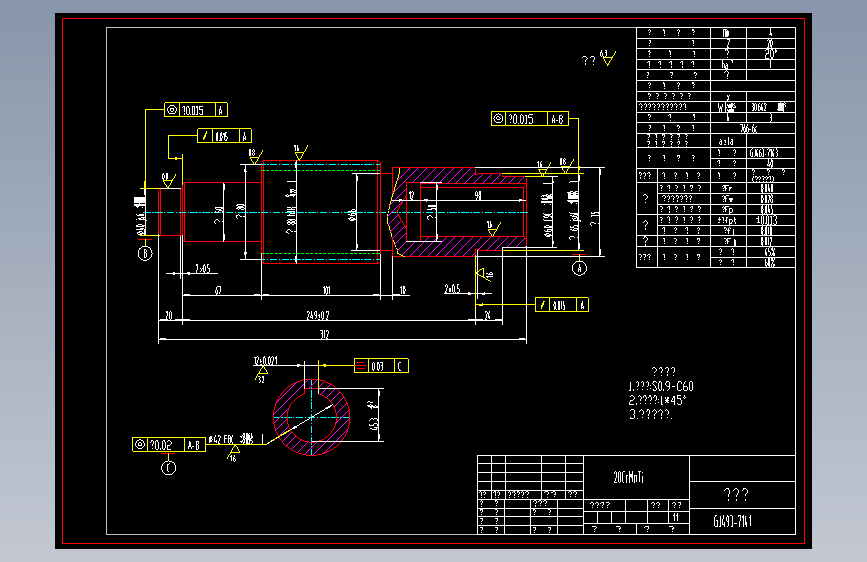Select the Ø42 F8 bore callout
Image resolution: width=867 pixels, height=562 pixels.
[x=231, y=439]
